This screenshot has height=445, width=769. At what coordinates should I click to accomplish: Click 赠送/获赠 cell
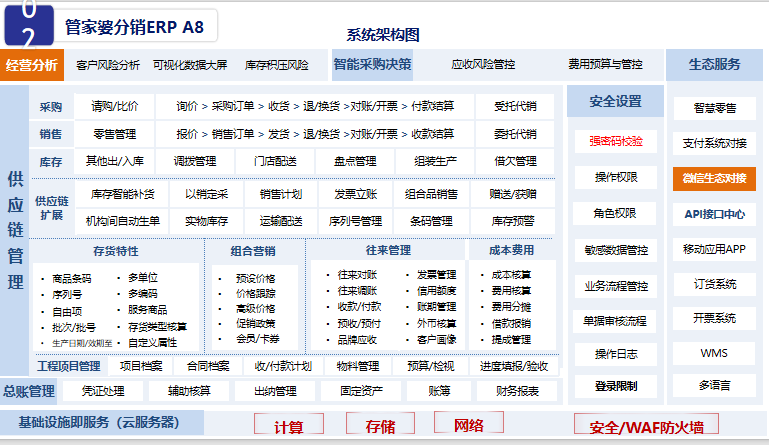(x=513, y=194)
